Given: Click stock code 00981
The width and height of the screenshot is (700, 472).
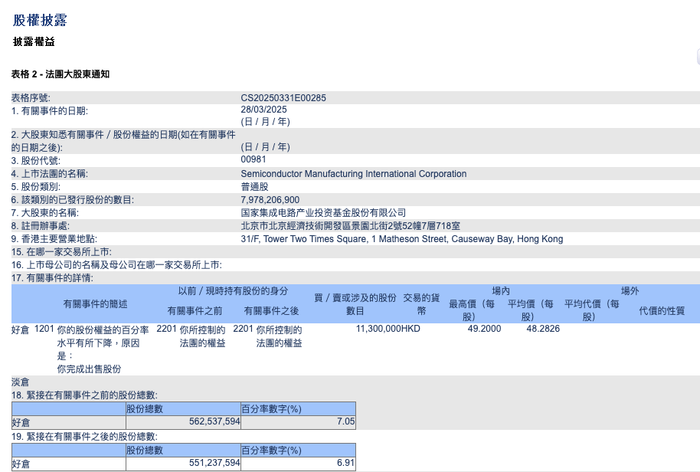Looking at the screenshot, I should pyautogui.click(x=253, y=159).
